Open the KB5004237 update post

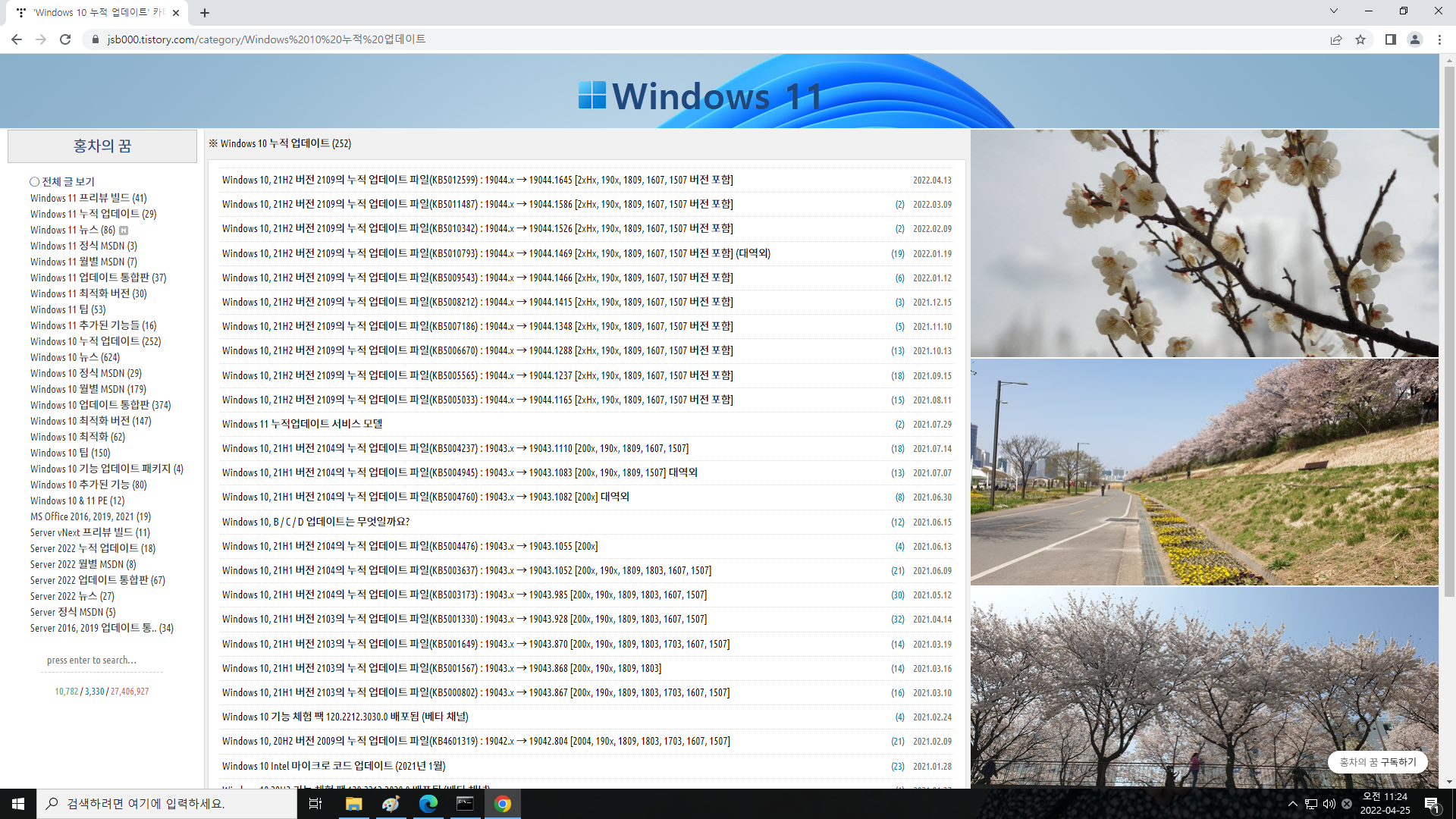pyautogui.click(x=455, y=449)
